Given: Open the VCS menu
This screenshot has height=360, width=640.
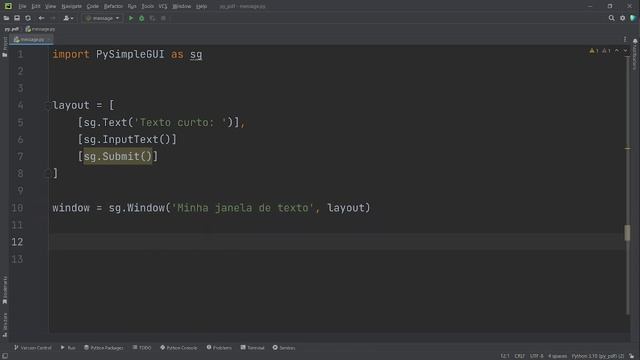Looking at the screenshot, I should (x=163, y=6).
